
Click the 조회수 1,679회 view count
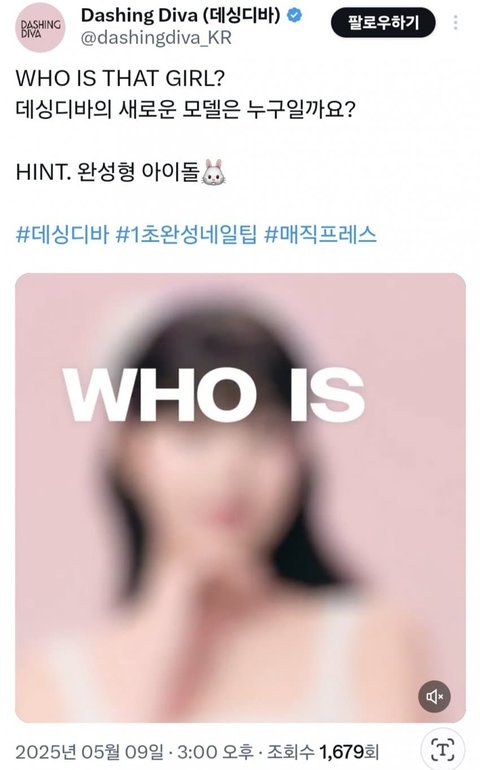(x=323, y=752)
